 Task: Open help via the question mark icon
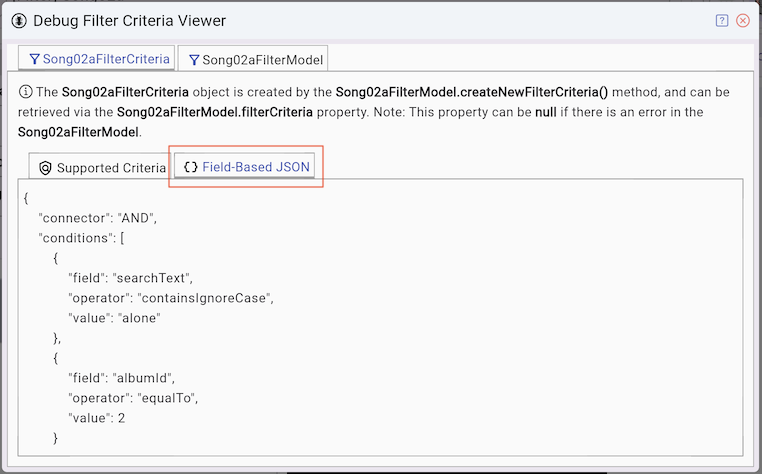tap(722, 20)
